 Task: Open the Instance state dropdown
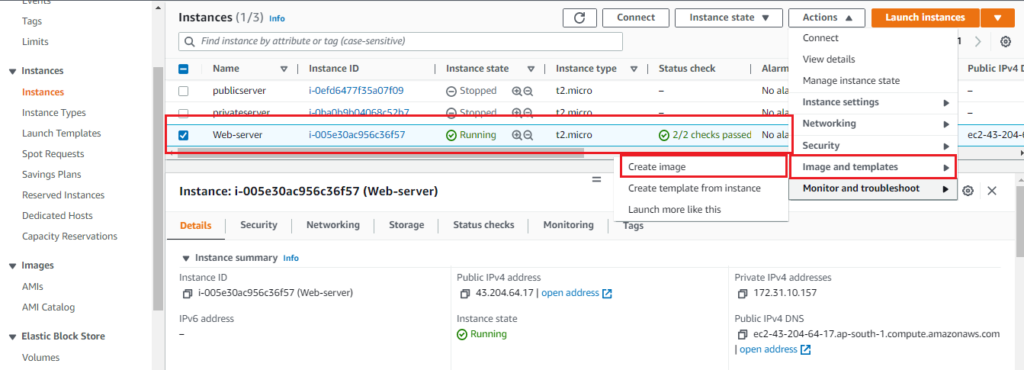click(729, 18)
